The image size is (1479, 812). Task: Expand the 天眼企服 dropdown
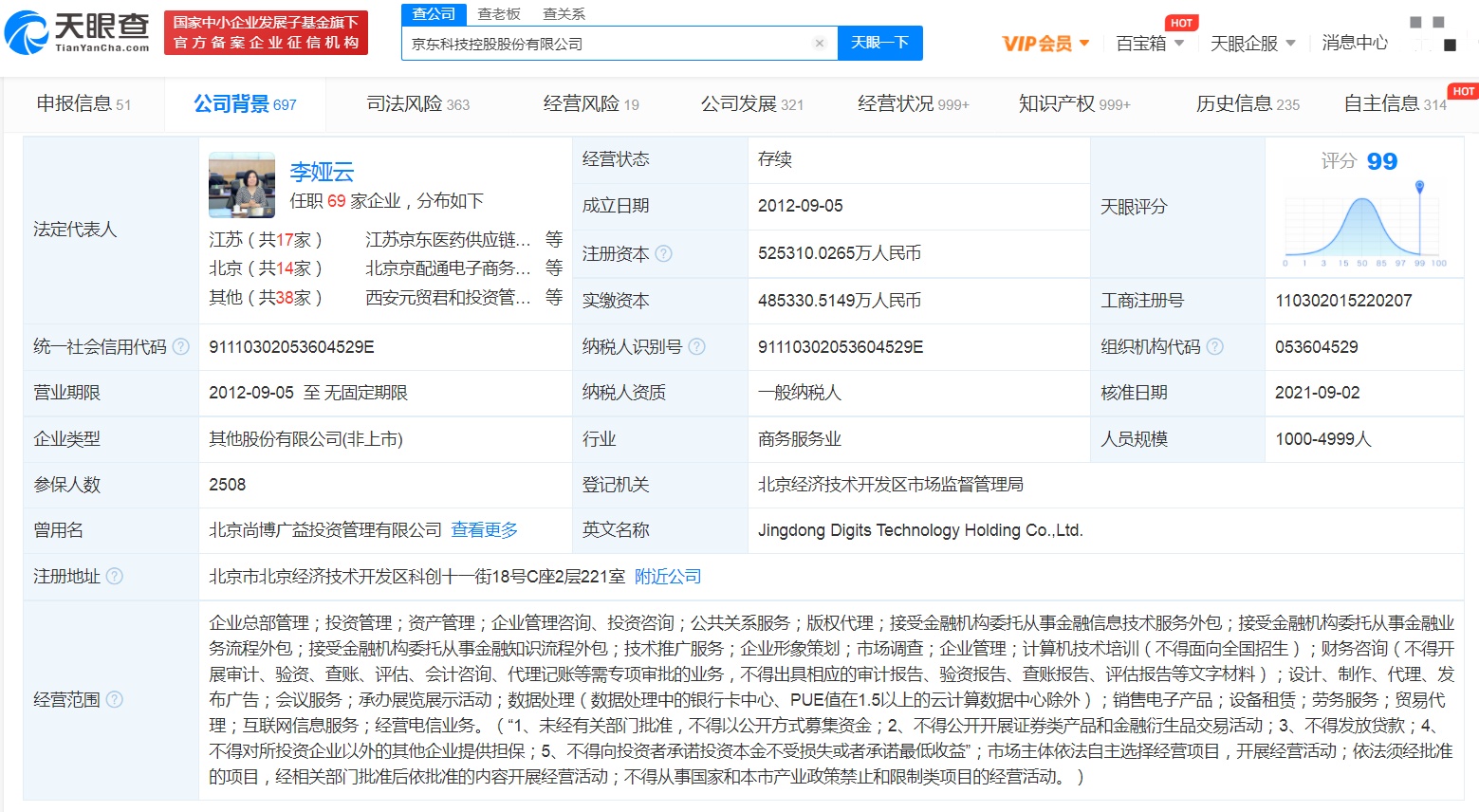(1291, 44)
